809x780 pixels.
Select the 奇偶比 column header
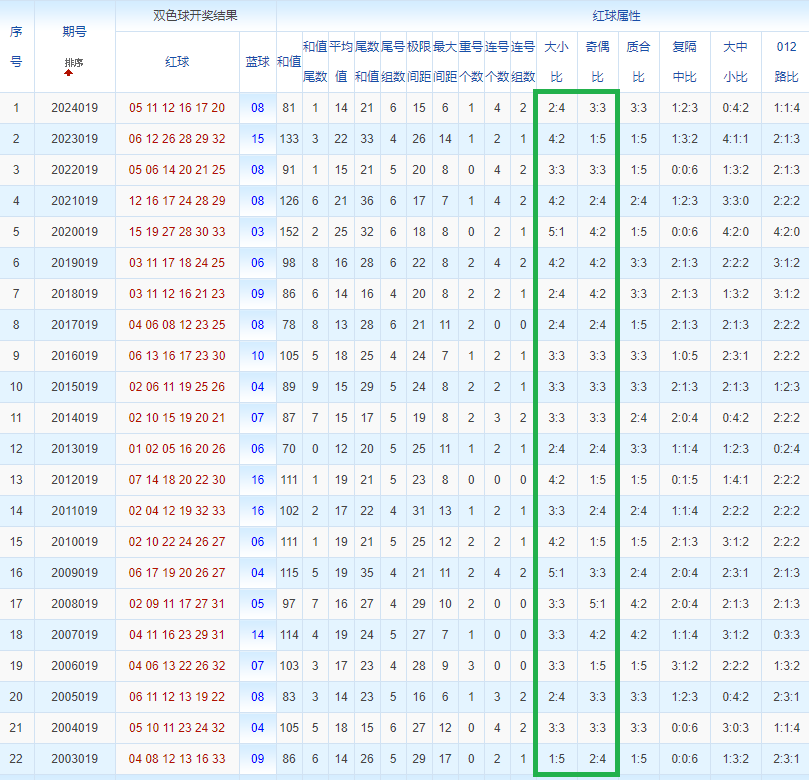point(597,62)
